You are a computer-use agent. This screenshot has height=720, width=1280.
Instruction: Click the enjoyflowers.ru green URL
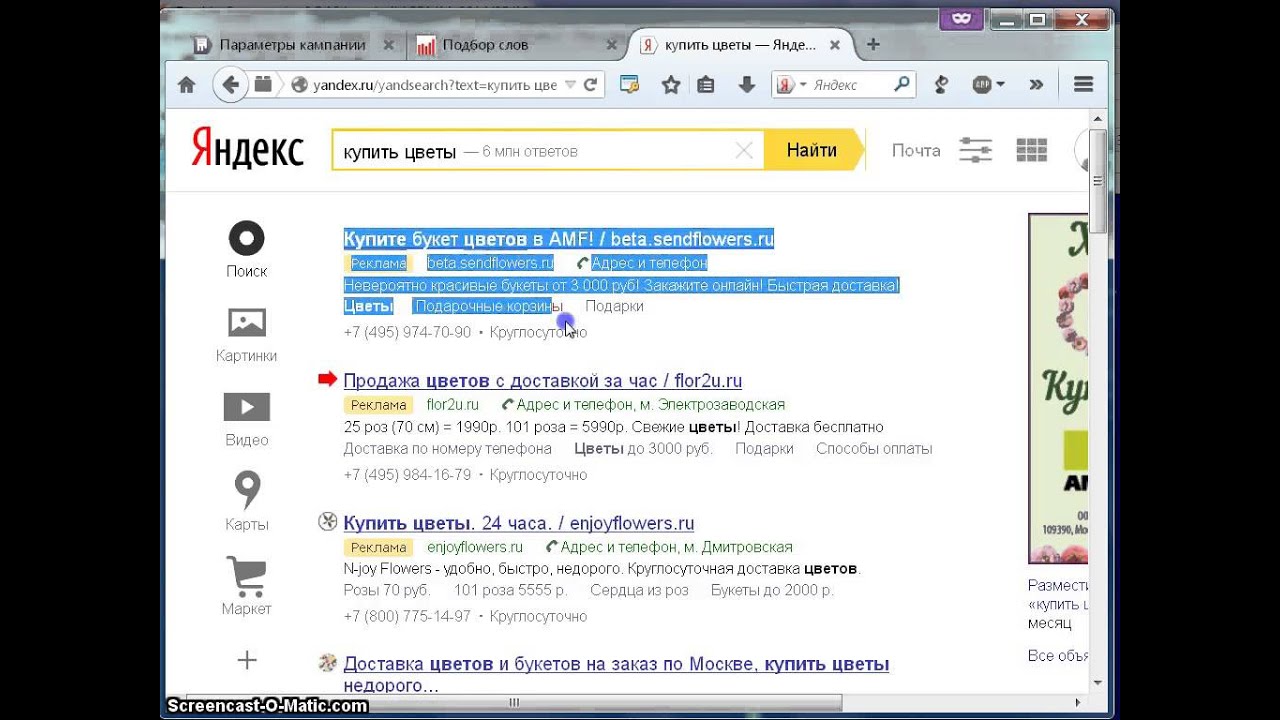pyautogui.click(x=475, y=547)
